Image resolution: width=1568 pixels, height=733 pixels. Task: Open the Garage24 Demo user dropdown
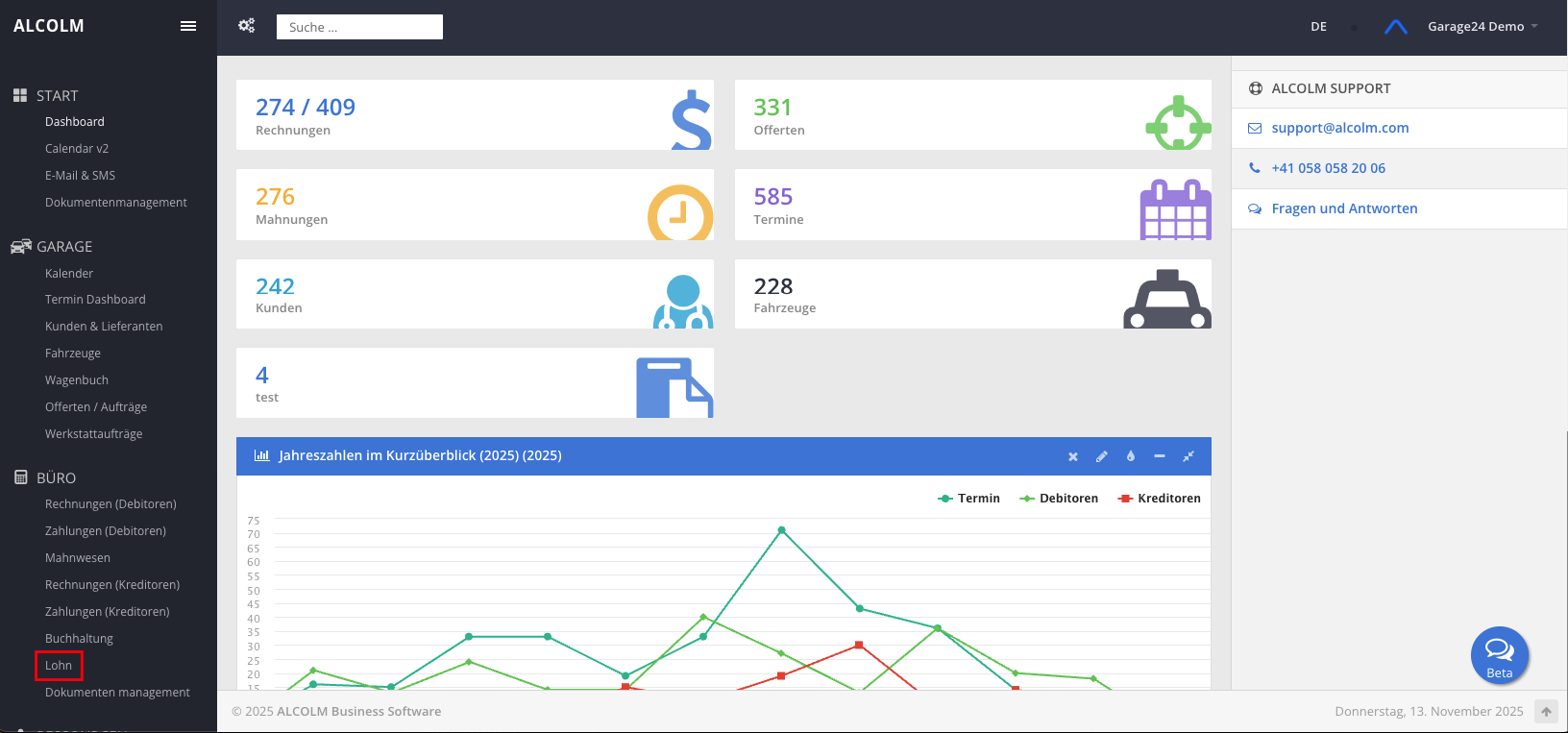coord(1482,27)
